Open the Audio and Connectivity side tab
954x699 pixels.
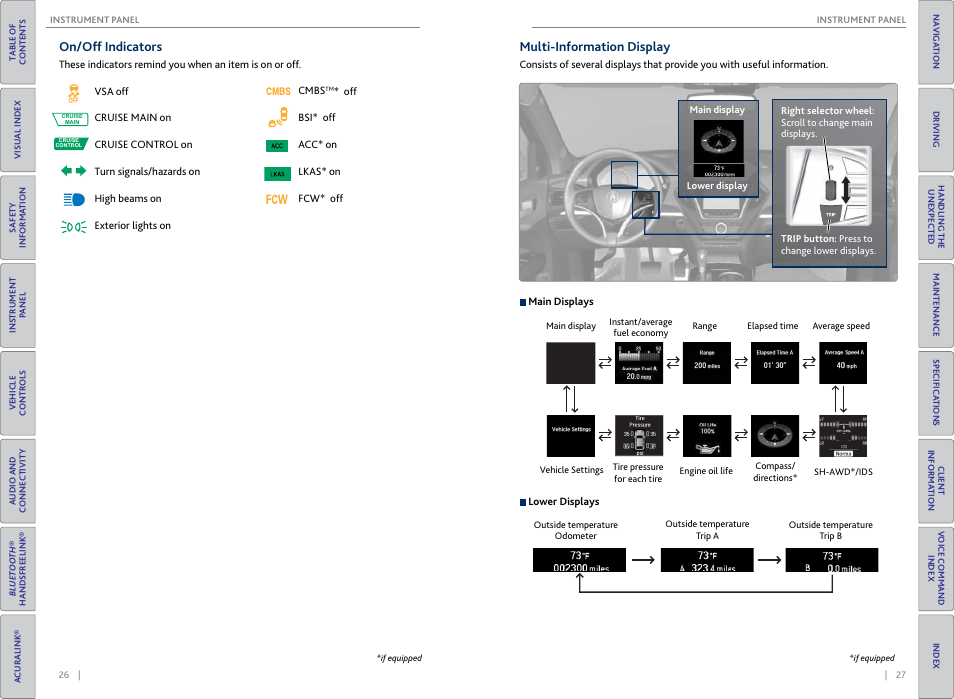[17, 481]
